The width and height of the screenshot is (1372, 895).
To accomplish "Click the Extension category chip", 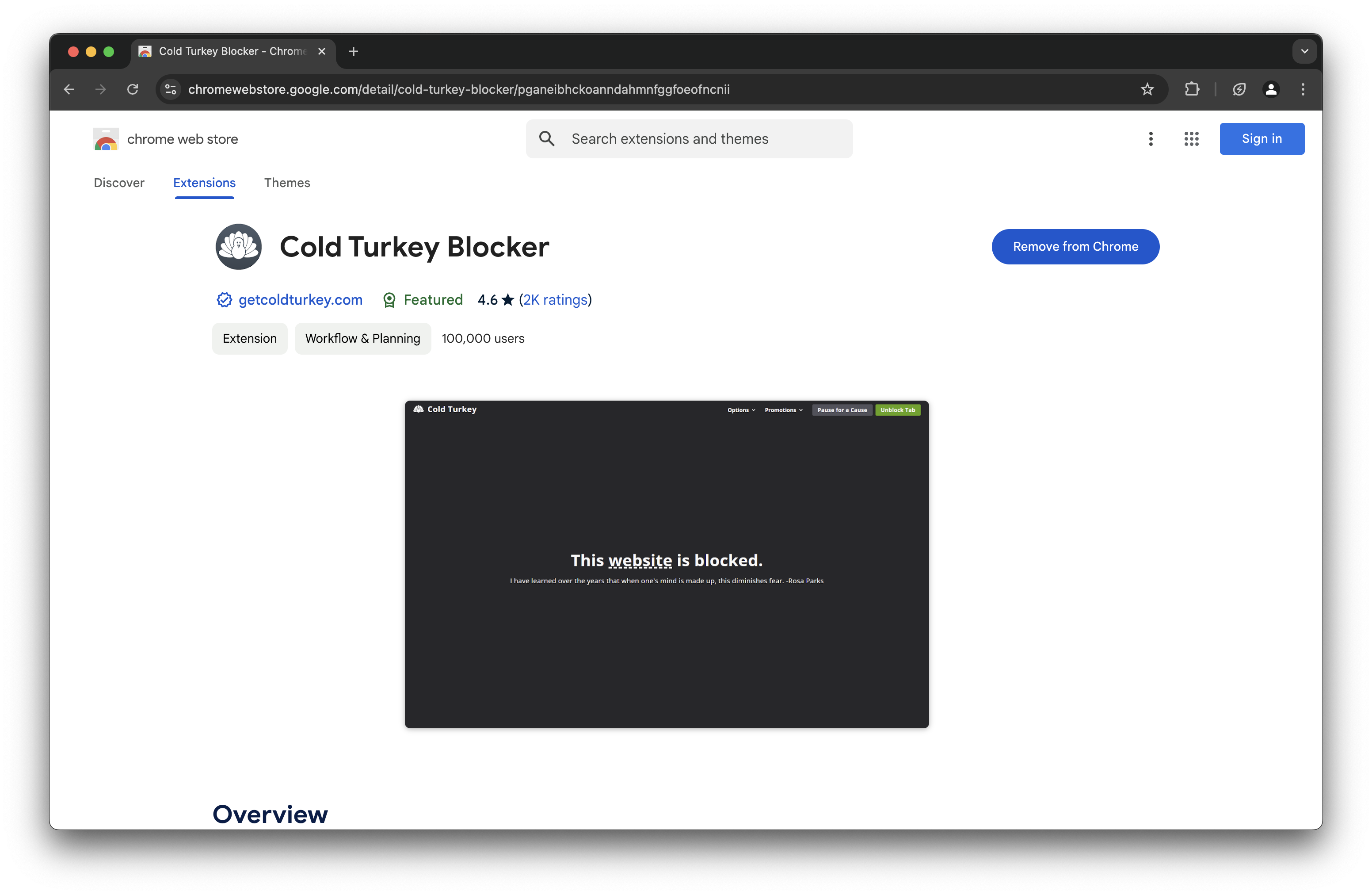I will click(250, 339).
